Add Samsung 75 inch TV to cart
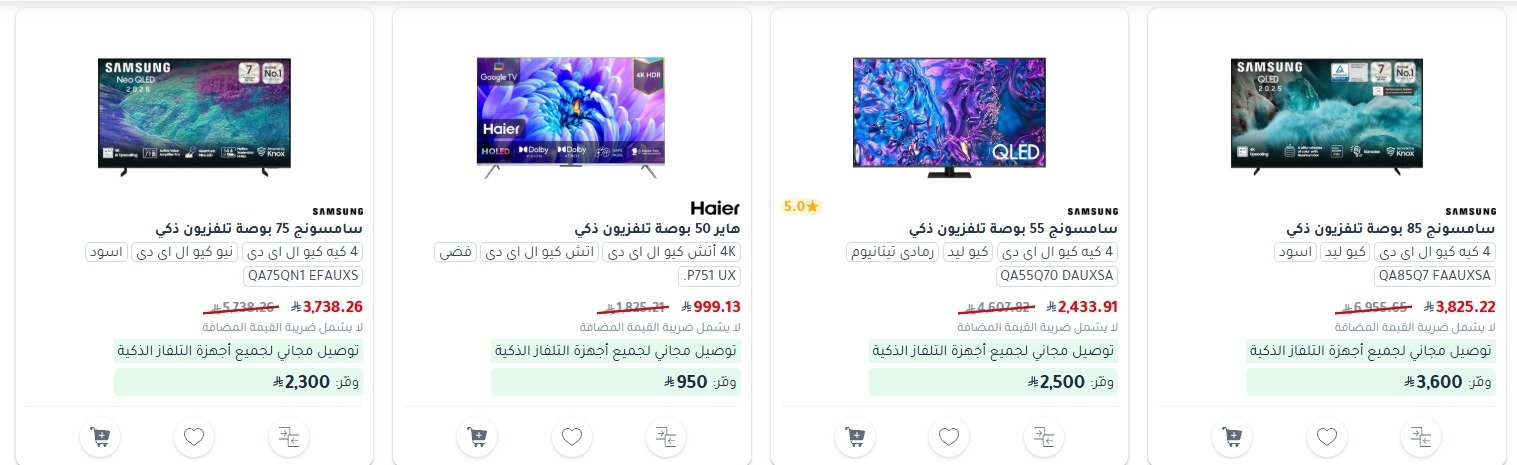The image size is (1517, 465). pos(100,437)
